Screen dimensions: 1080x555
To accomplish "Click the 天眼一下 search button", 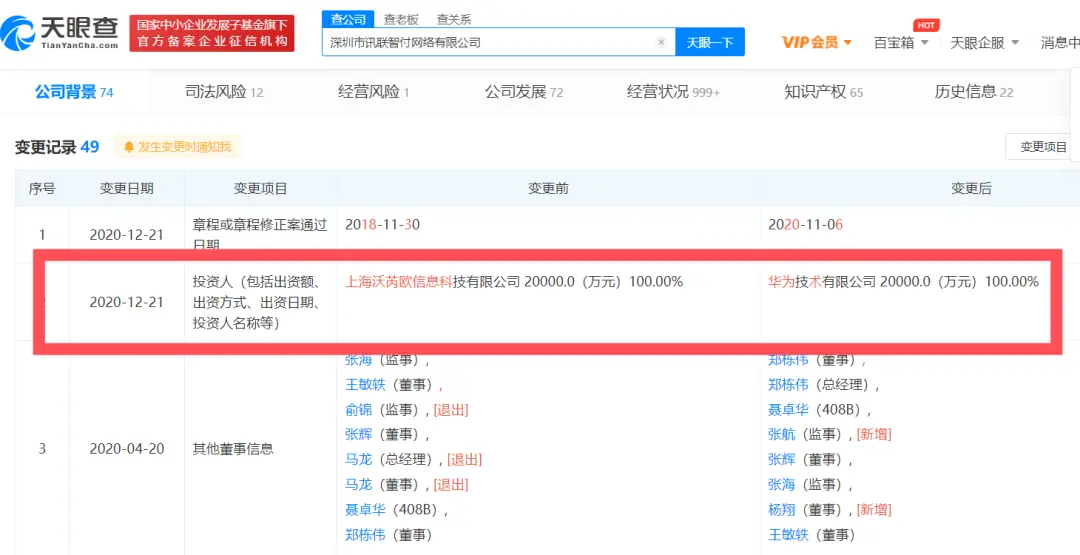I will [x=709, y=42].
